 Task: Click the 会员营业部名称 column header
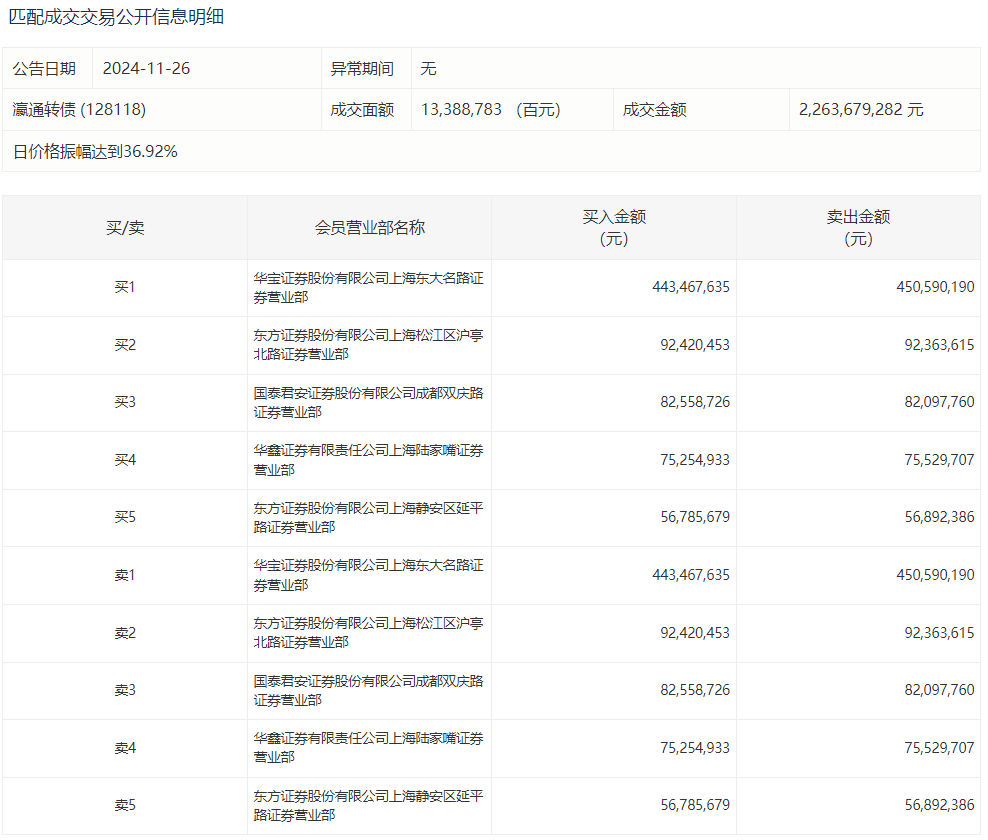pyautogui.click(x=369, y=228)
